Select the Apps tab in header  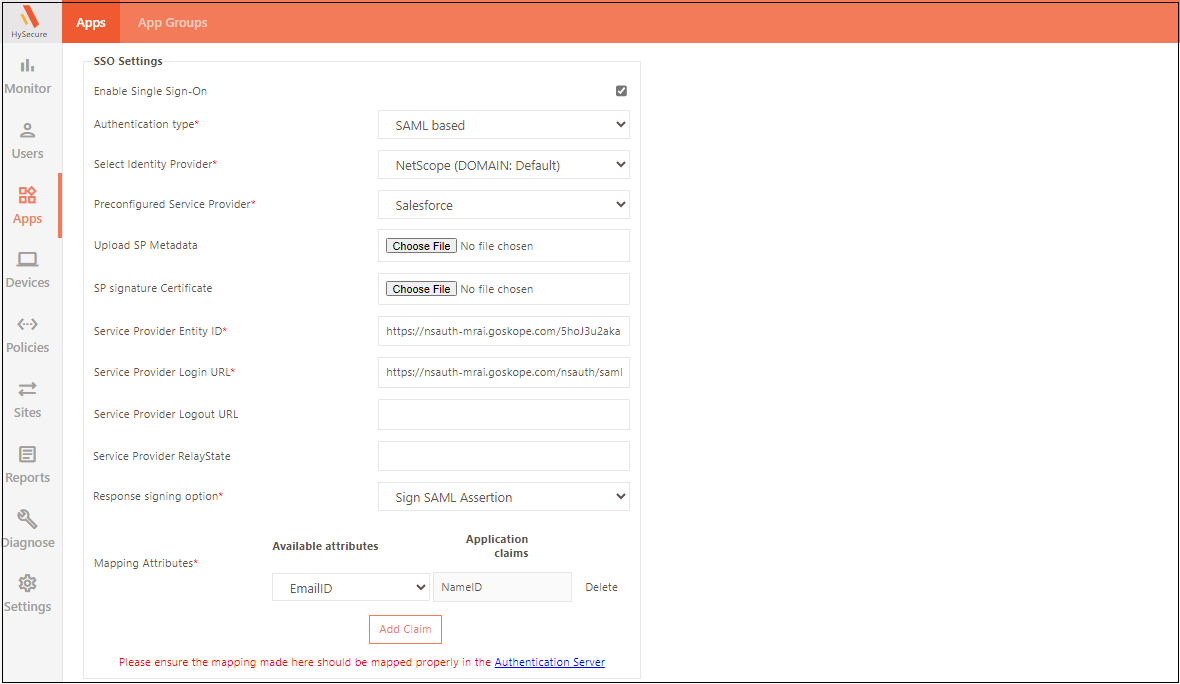(x=91, y=23)
